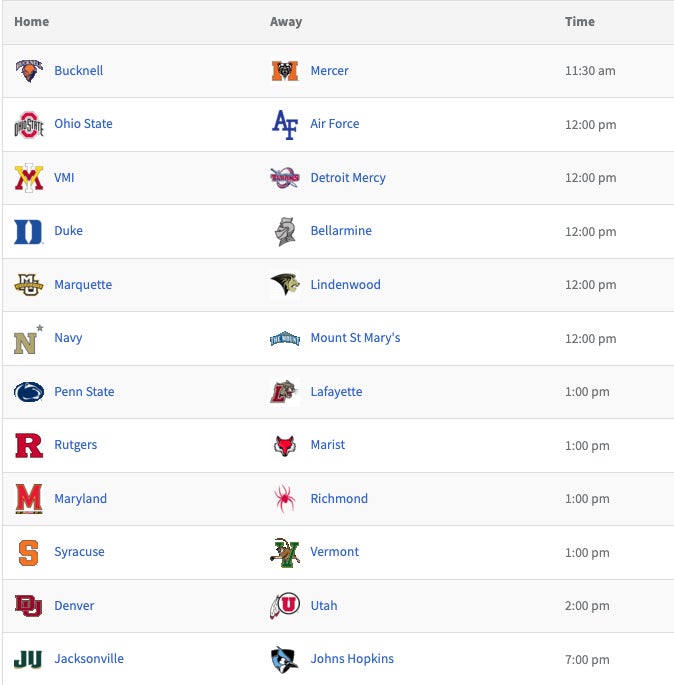Click the Richmond spider logo
Image resolution: width=674 pixels, height=685 pixels.
pyautogui.click(x=285, y=499)
